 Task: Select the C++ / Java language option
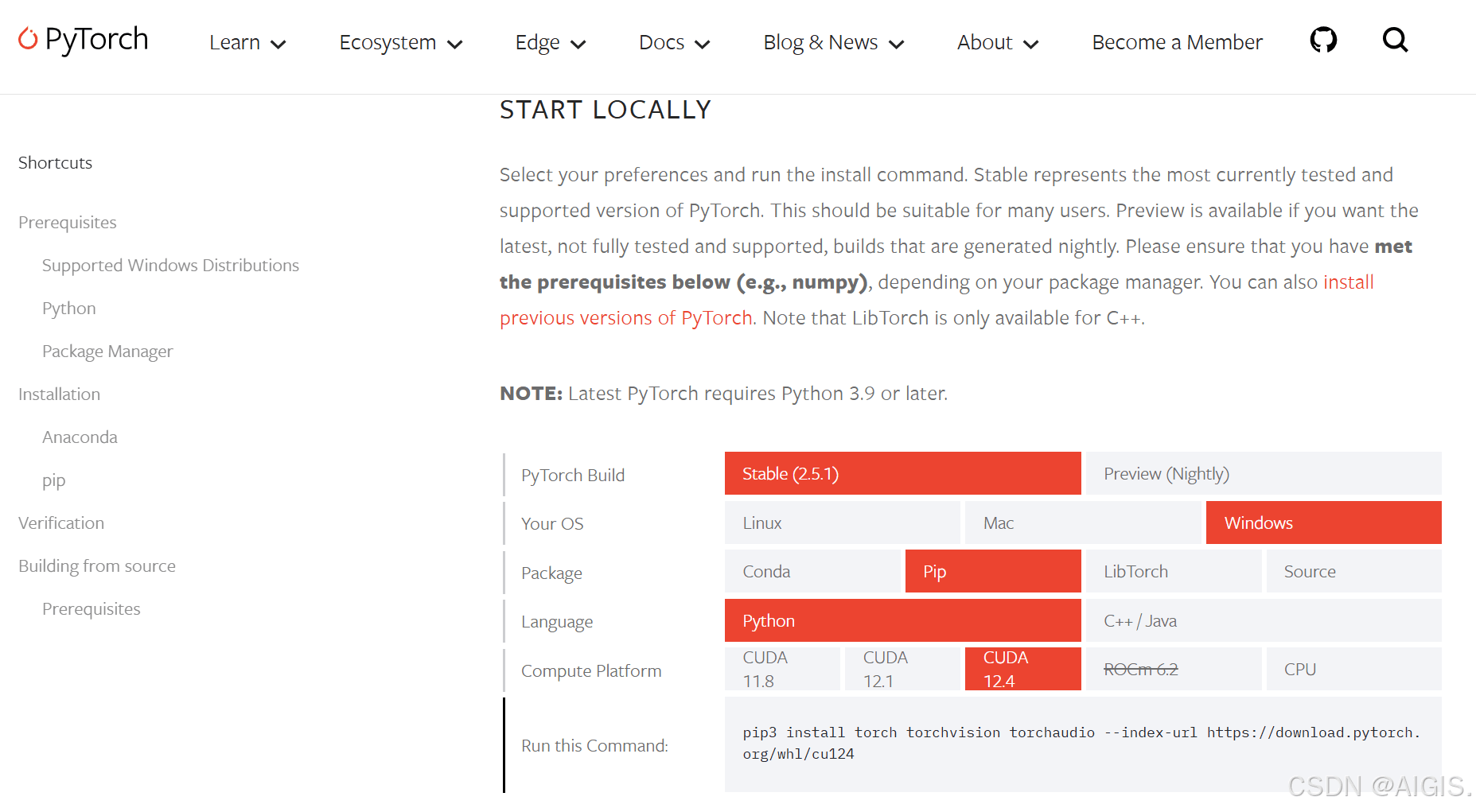tap(1263, 621)
